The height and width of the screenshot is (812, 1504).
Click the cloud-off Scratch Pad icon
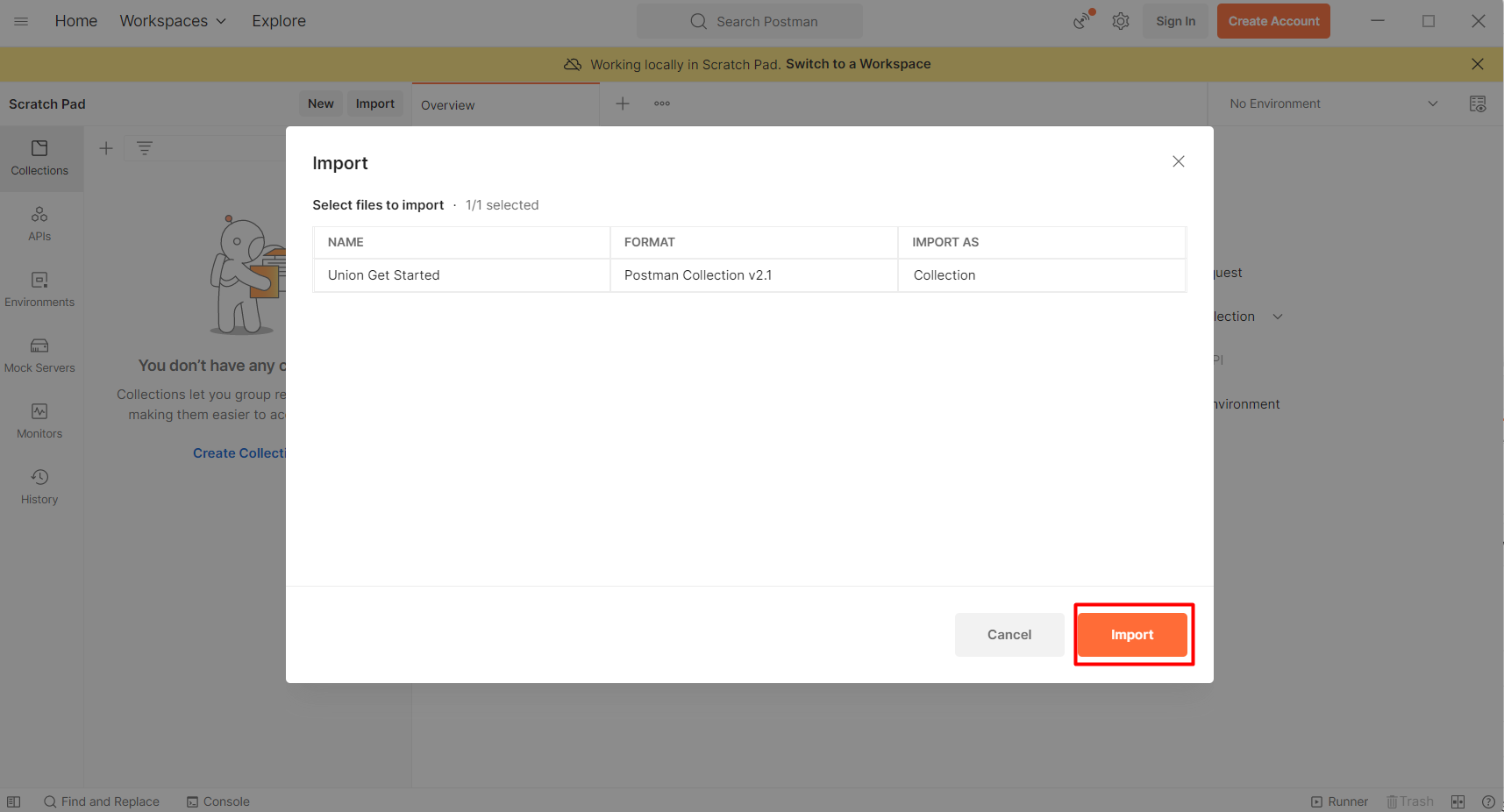(573, 64)
